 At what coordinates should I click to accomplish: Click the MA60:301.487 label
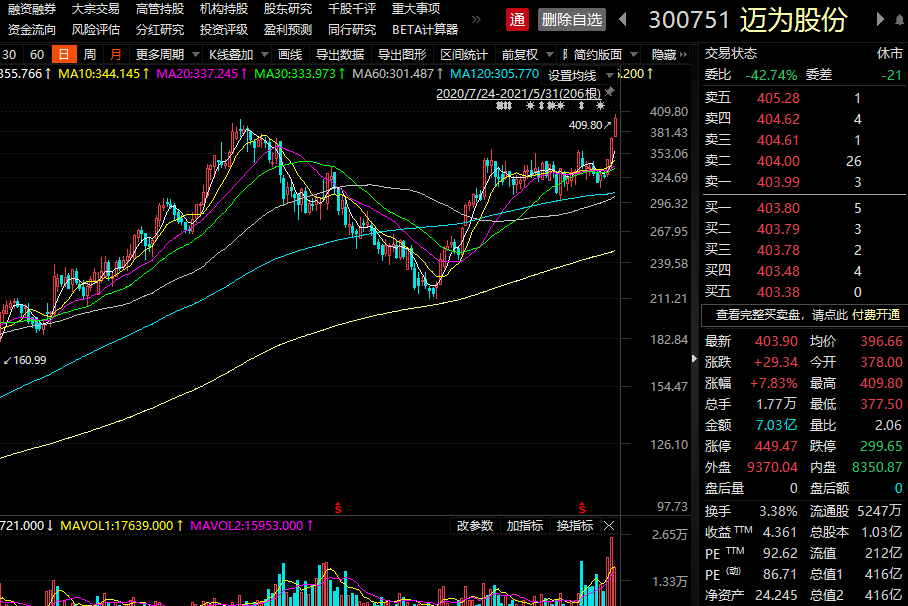398,74
